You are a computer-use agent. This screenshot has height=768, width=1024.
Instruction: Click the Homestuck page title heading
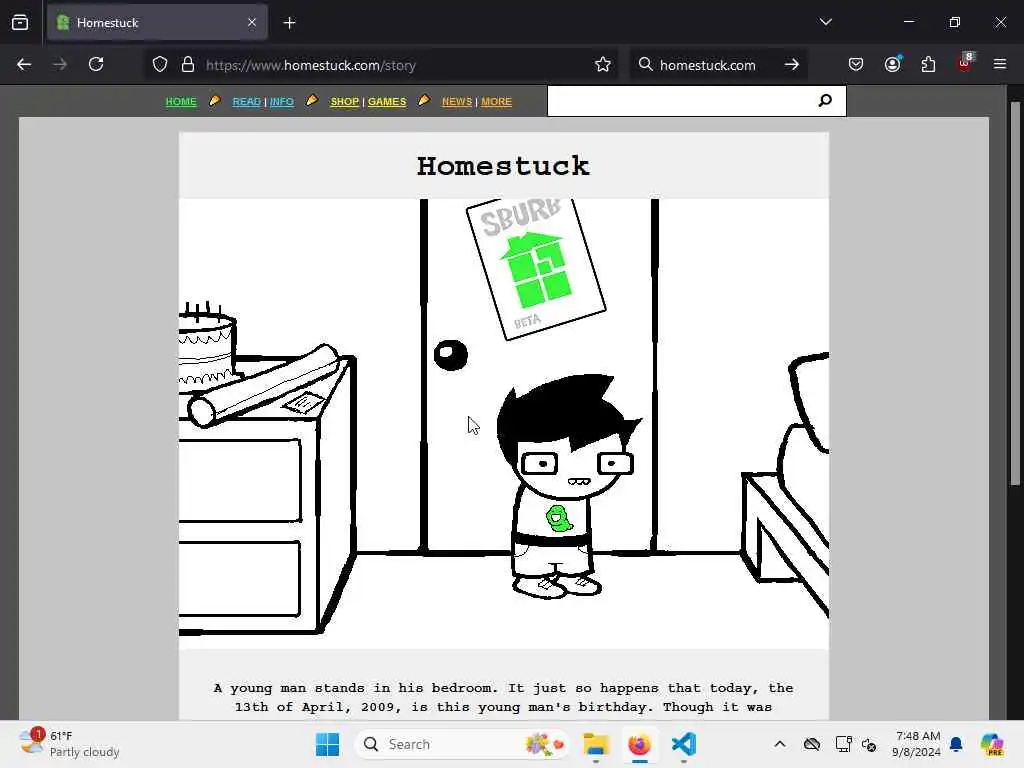tap(503, 166)
